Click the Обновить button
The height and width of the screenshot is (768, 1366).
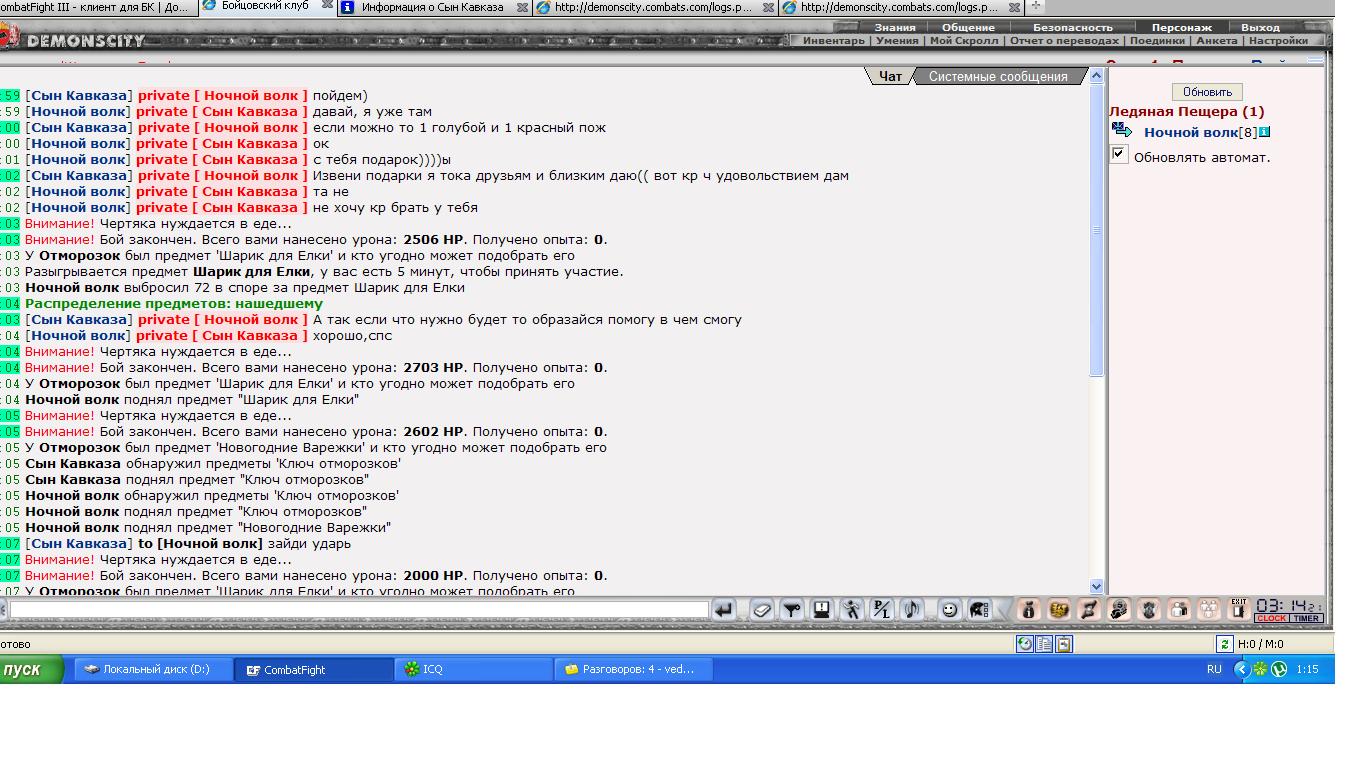(1207, 92)
